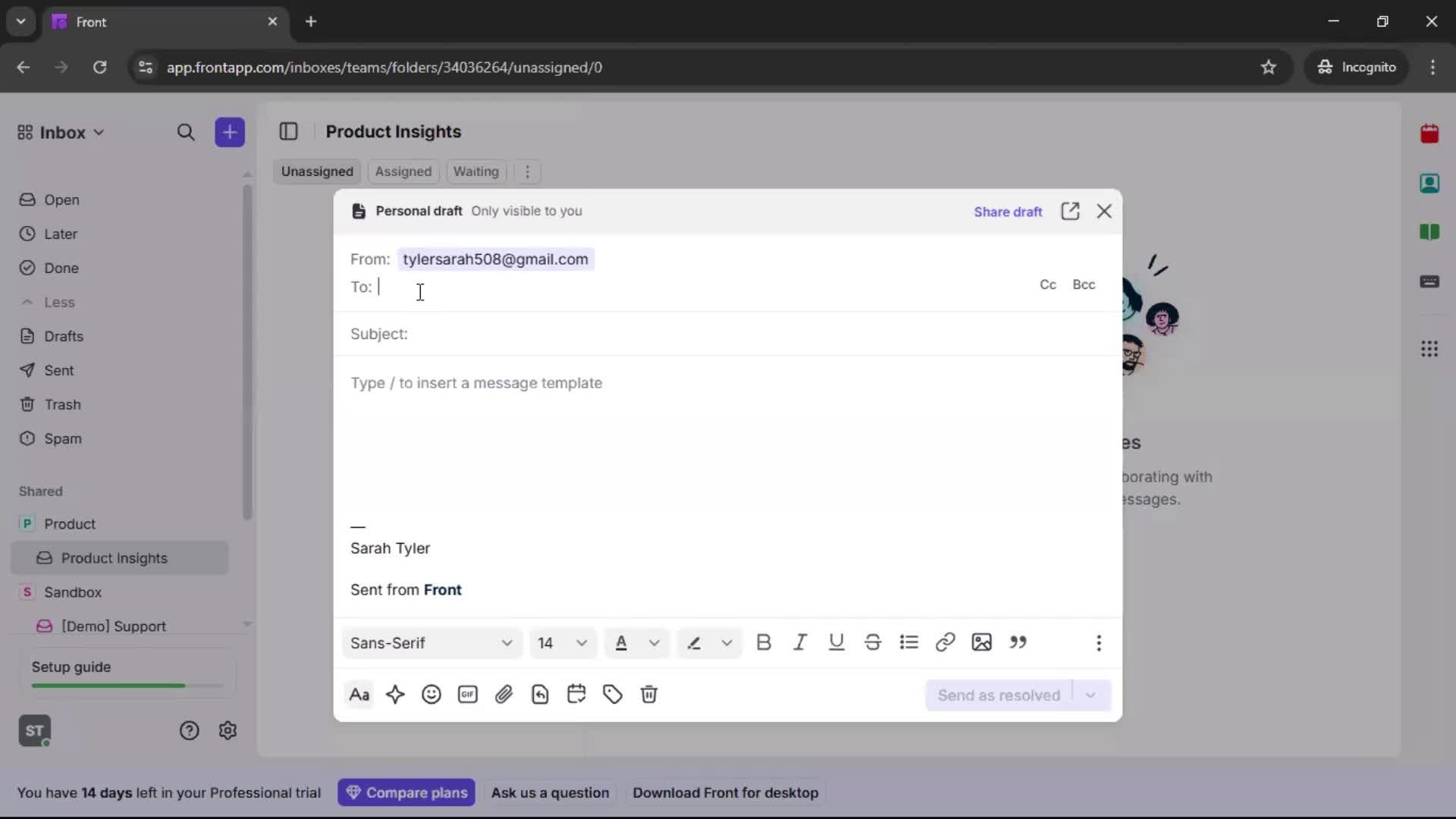Screen dimensions: 1456x819
Task: Click the Share draft link
Action: tap(1008, 212)
